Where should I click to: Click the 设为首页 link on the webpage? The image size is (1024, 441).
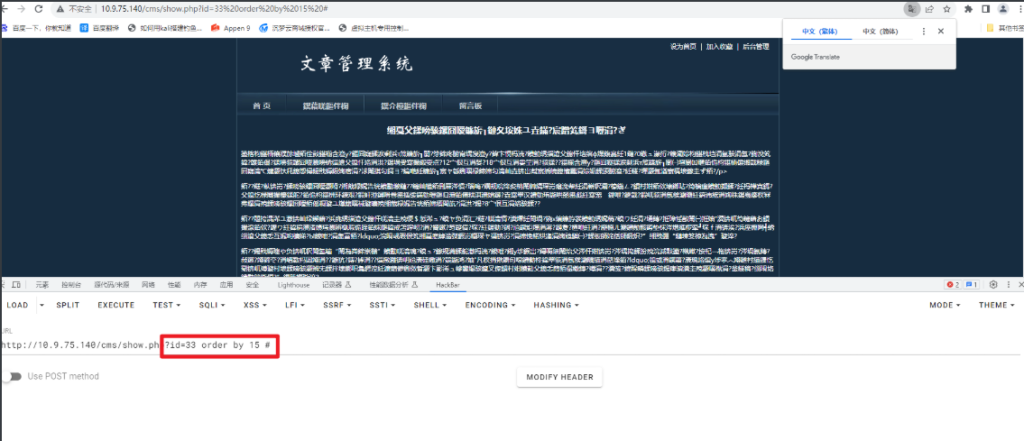683,46
